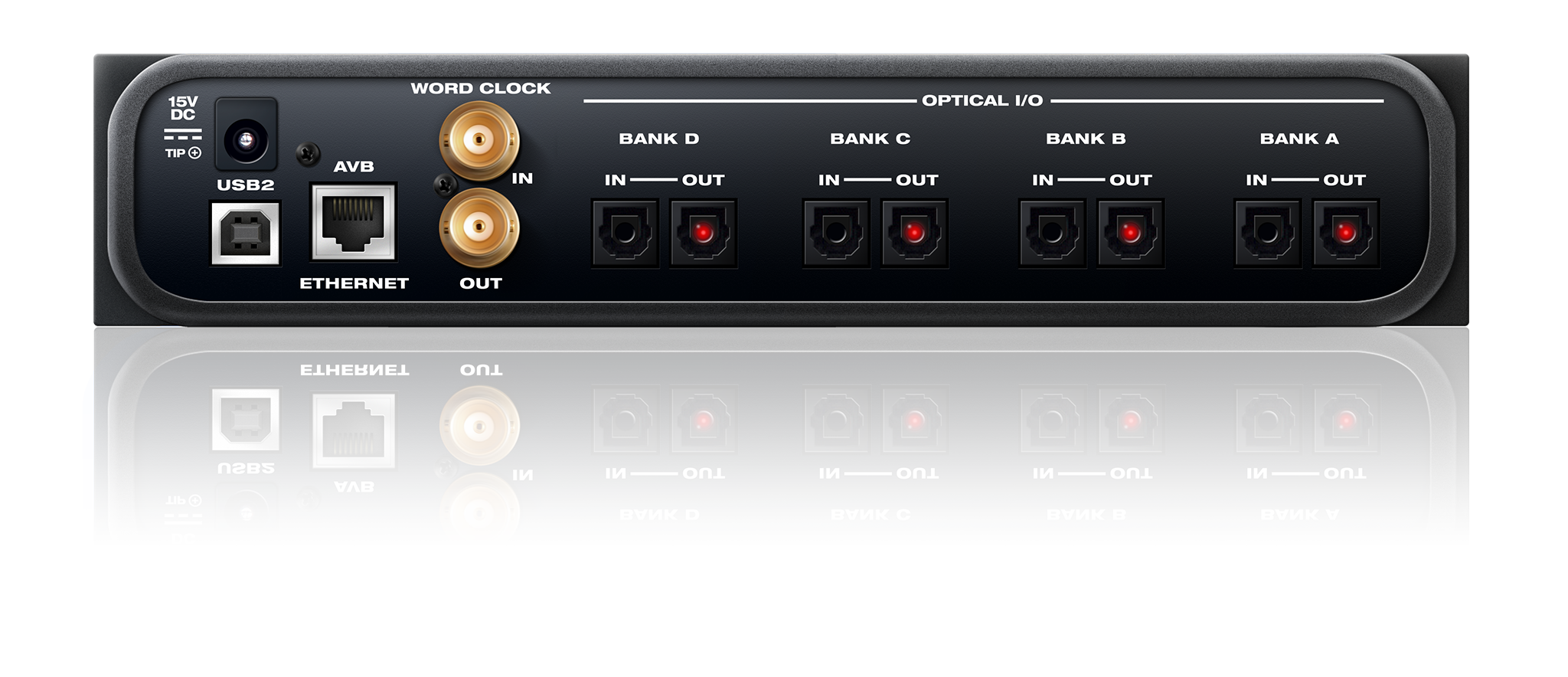The image size is (1568, 677).
Task: Click Bank D optical OUT on top unit
Action: click(x=704, y=233)
